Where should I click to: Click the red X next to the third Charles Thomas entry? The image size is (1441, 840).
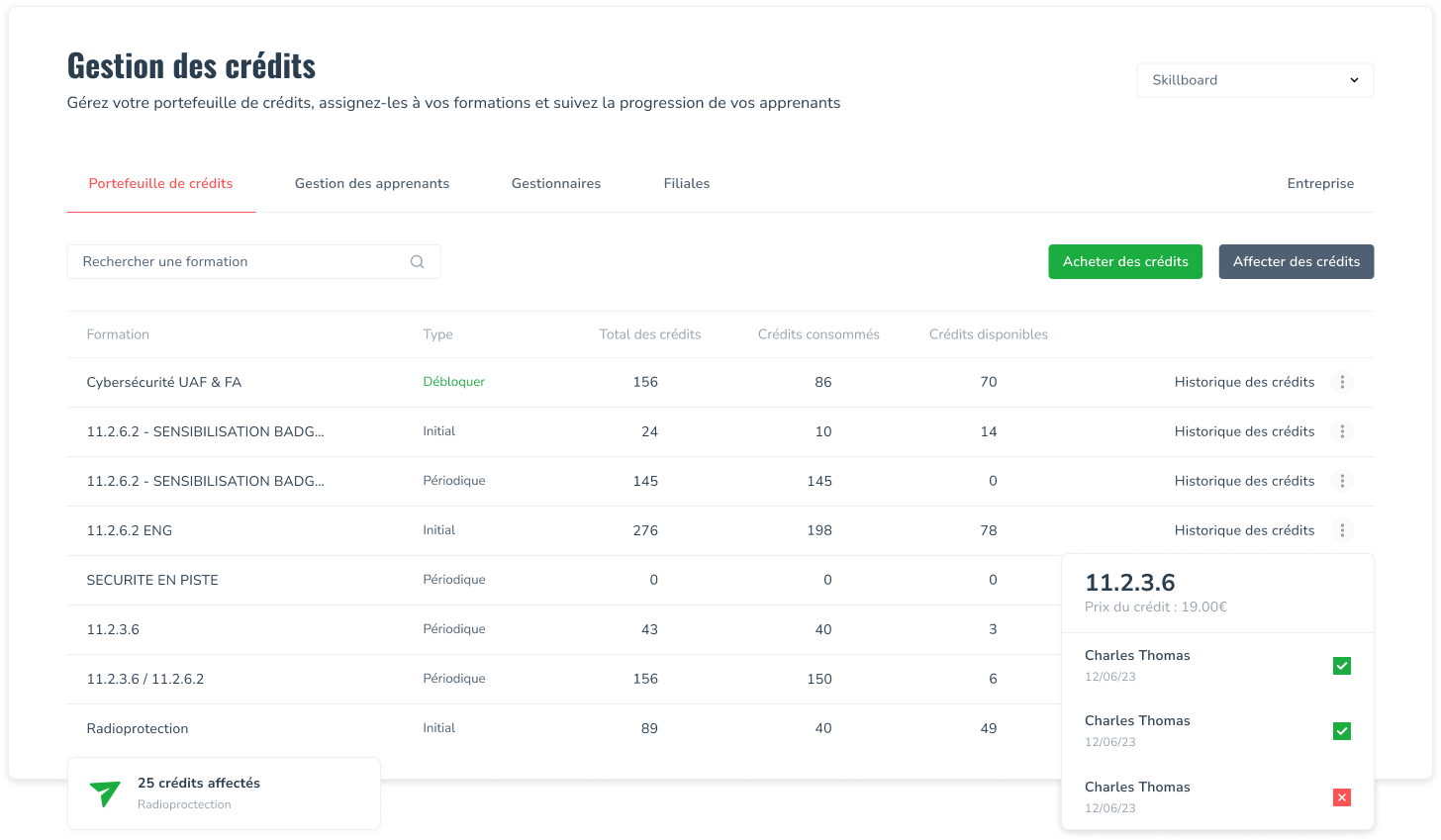[1342, 797]
